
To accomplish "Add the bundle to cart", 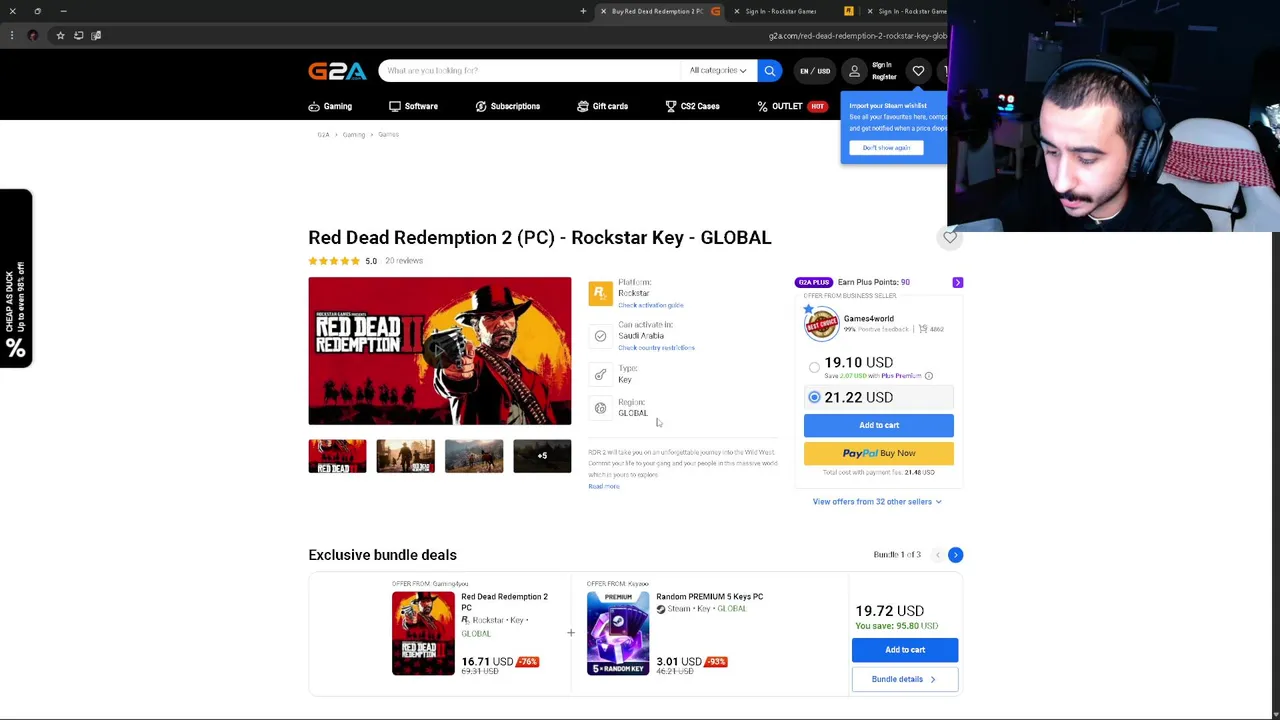I will point(905,650).
